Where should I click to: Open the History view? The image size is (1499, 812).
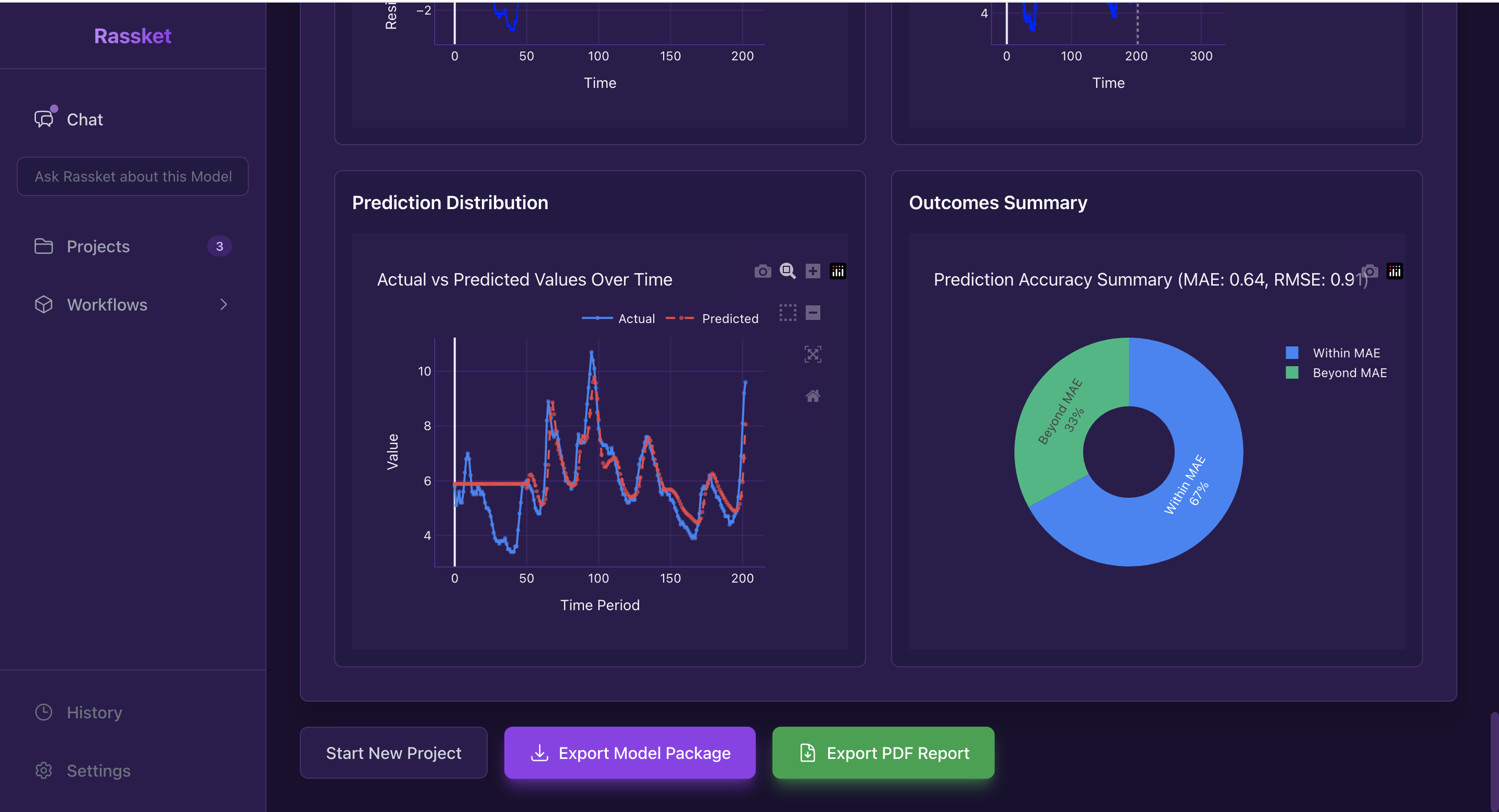pyautogui.click(x=94, y=712)
